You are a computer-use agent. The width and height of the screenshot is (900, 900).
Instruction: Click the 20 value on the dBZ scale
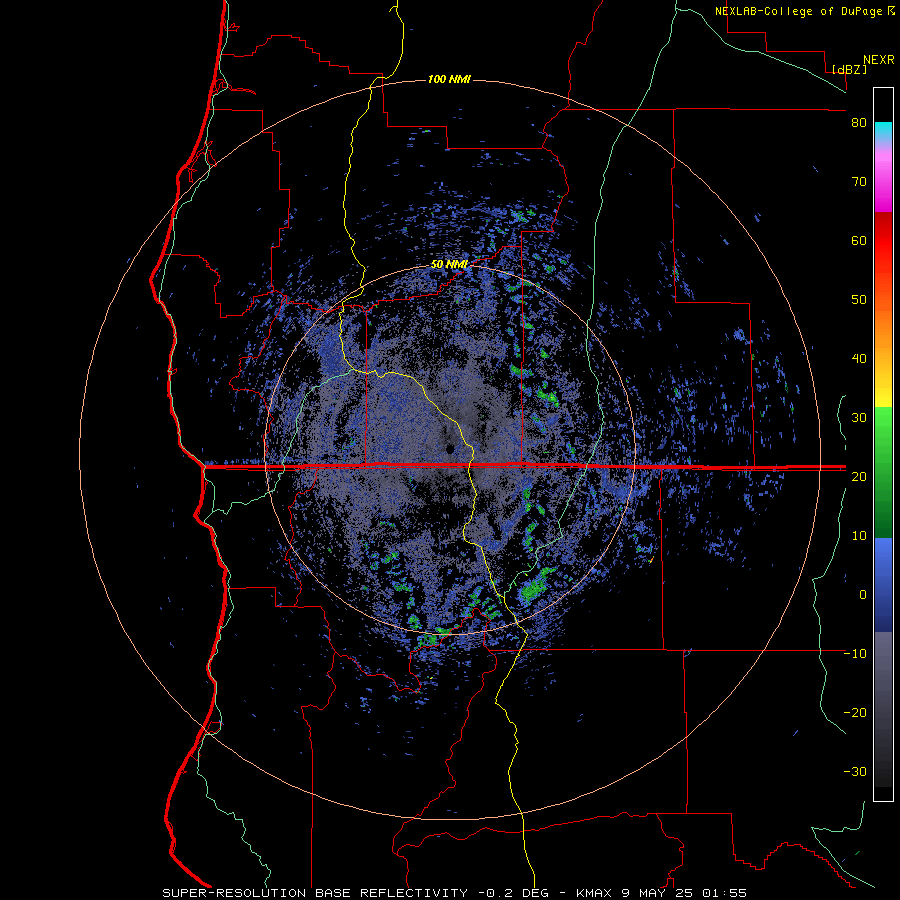coord(859,476)
